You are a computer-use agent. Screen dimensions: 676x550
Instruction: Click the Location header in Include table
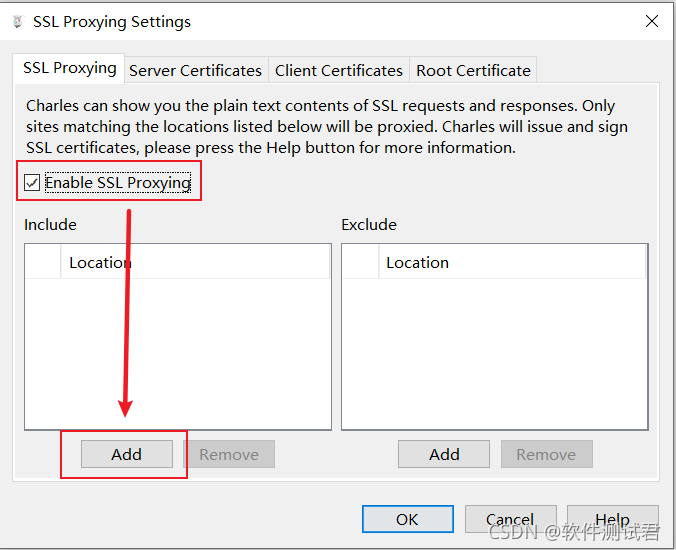click(x=195, y=262)
